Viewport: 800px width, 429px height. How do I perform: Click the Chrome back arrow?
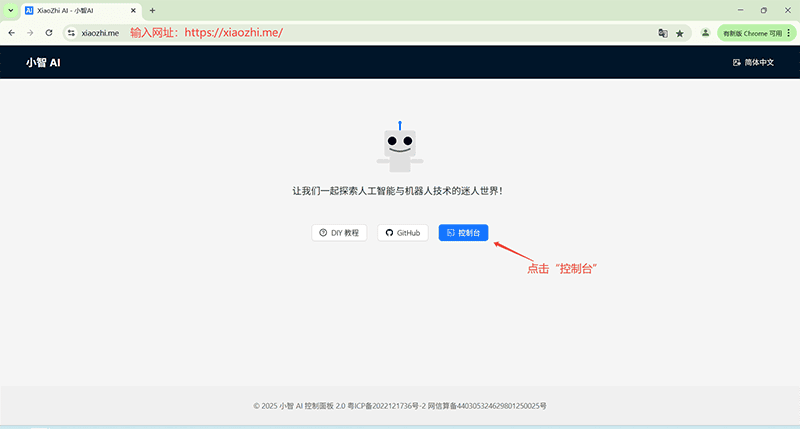click(11, 33)
